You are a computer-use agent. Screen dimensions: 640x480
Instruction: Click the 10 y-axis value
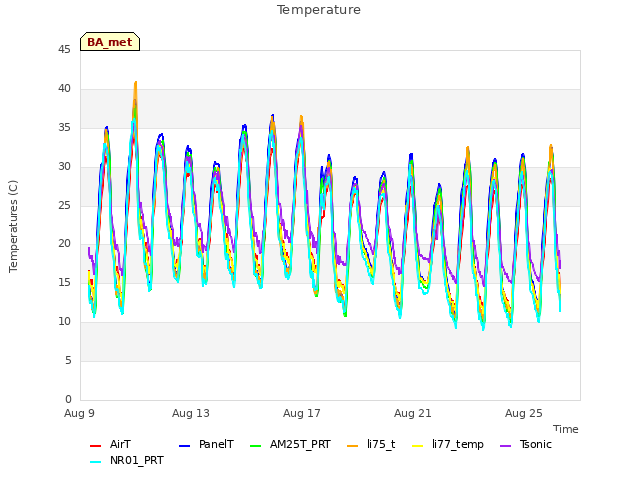64,321
